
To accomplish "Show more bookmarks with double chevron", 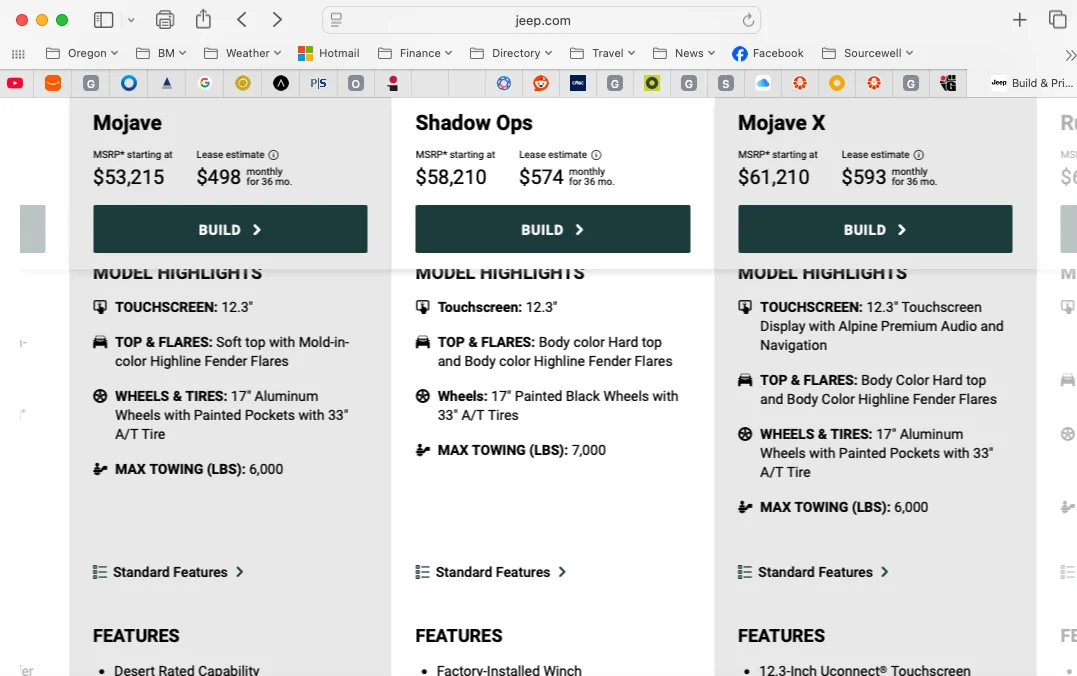I will coord(1069,54).
